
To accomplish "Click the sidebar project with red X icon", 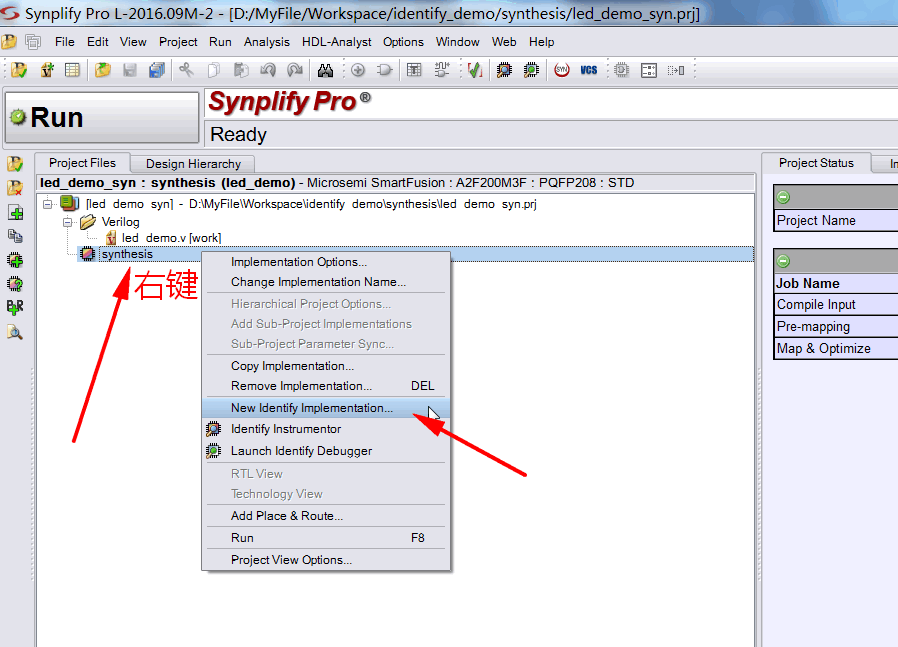I will point(15,188).
